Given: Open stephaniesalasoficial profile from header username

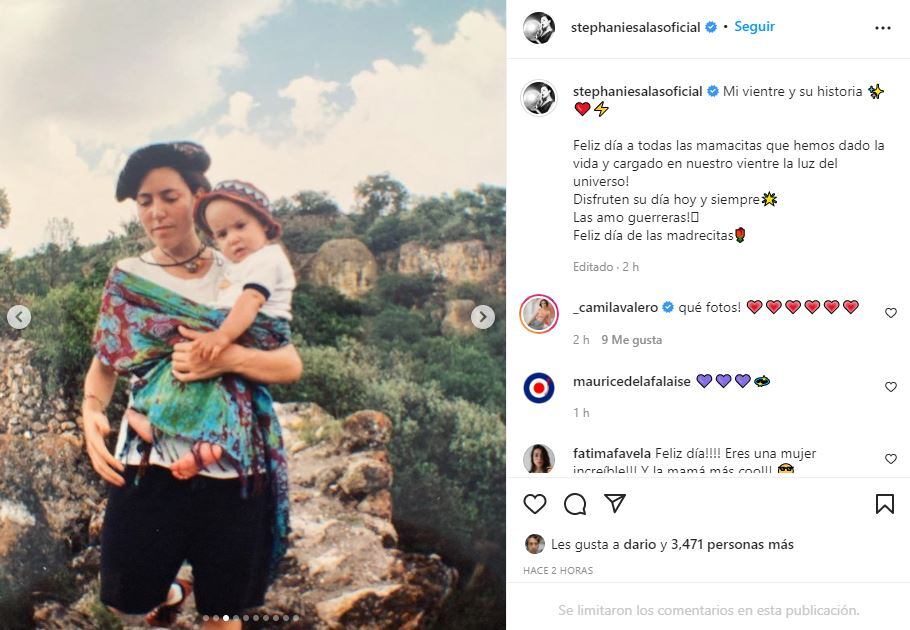Looking at the screenshot, I should 636,28.
